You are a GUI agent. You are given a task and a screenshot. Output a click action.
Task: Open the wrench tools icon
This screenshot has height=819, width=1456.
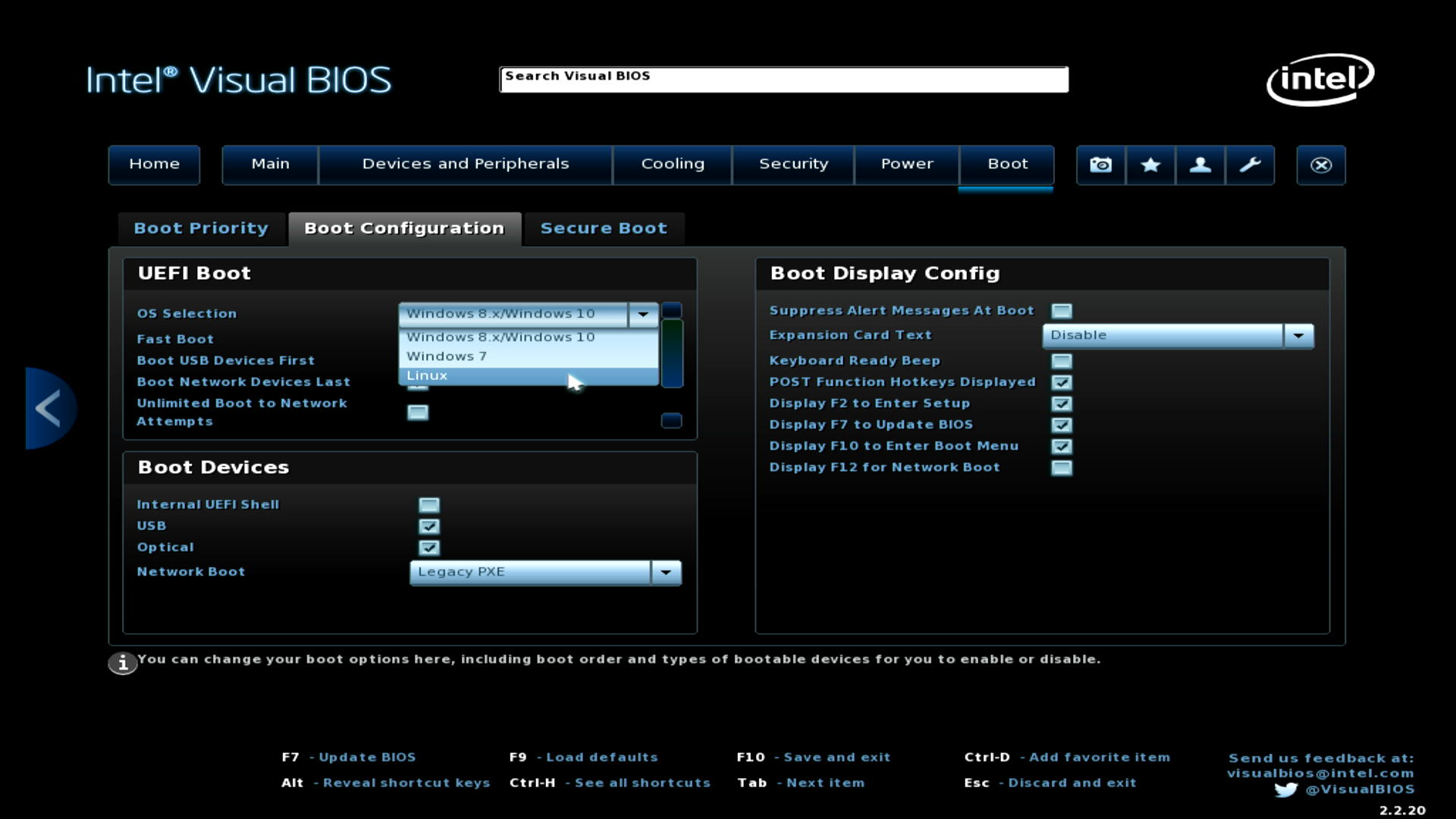pos(1250,165)
